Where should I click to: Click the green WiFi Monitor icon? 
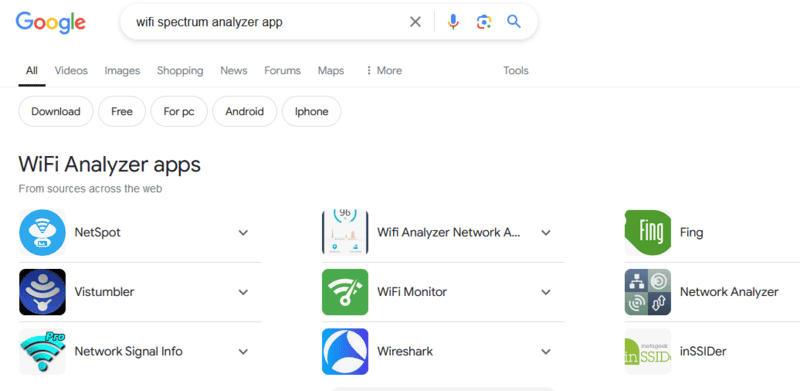tap(345, 292)
